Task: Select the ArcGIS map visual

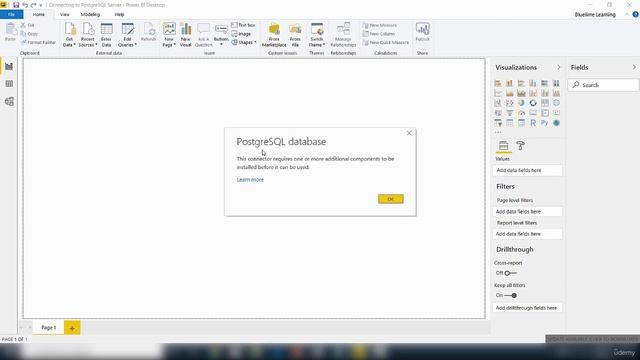Action: coord(556,123)
